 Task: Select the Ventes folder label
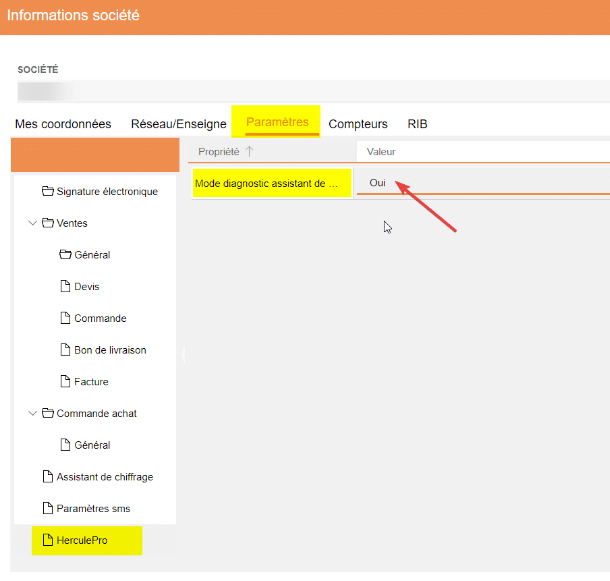pos(72,223)
